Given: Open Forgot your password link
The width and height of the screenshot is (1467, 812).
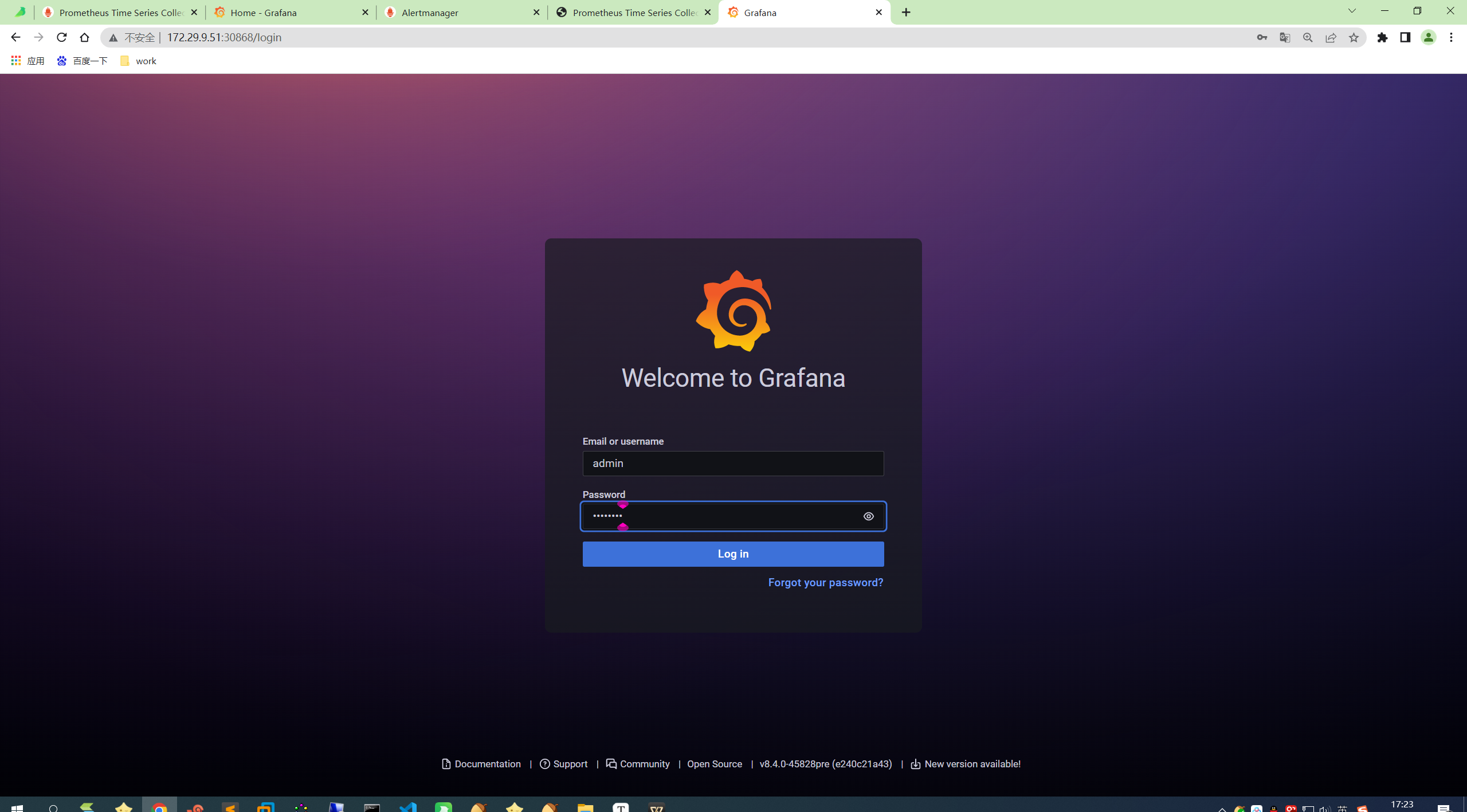Looking at the screenshot, I should click(825, 582).
